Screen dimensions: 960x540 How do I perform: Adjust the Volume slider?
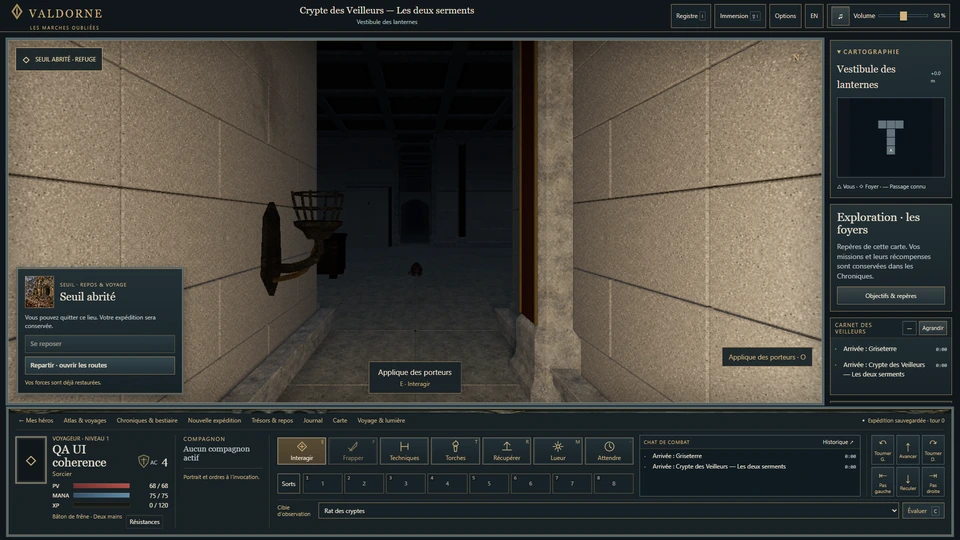coord(903,16)
